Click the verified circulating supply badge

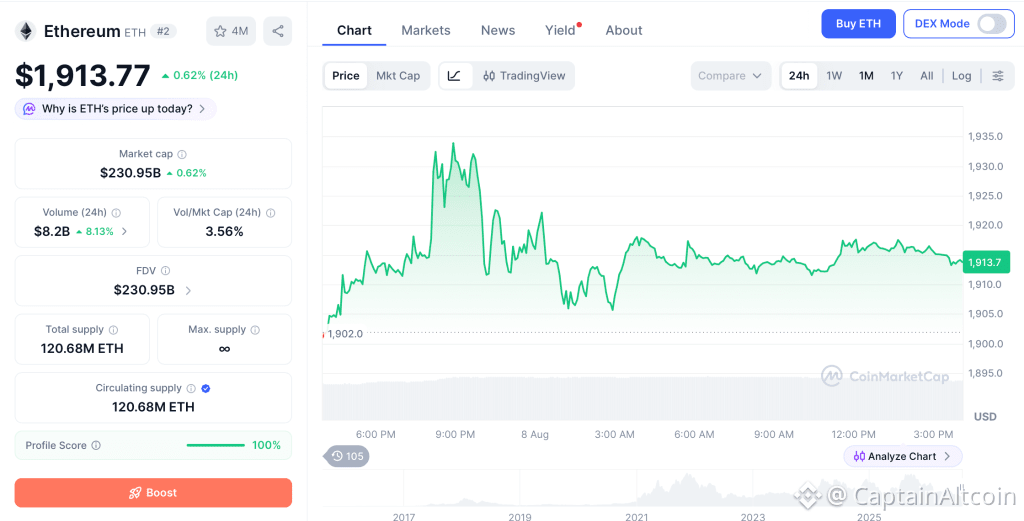click(206, 388)
